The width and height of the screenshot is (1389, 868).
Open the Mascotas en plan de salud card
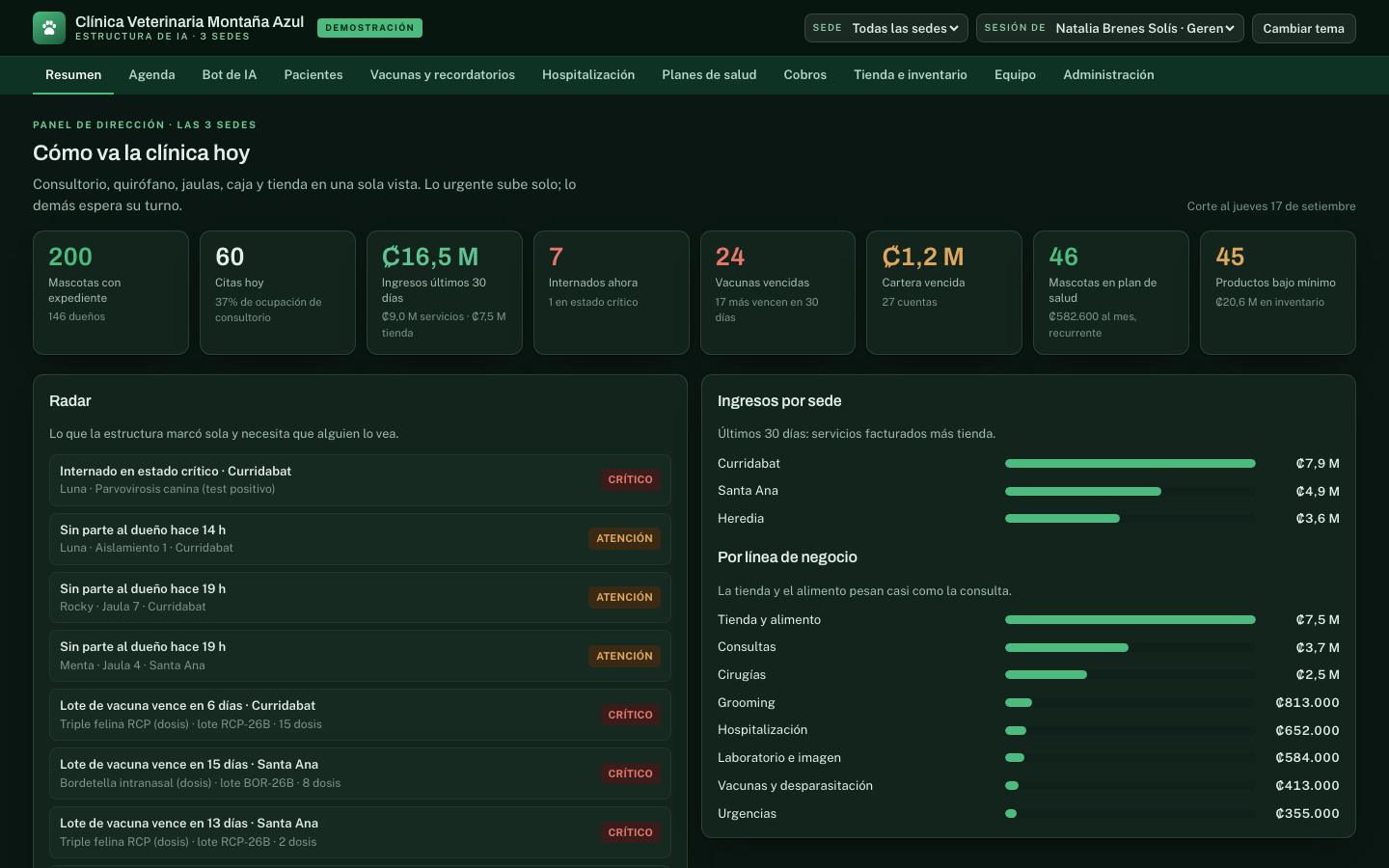(x=1111, y=292)
